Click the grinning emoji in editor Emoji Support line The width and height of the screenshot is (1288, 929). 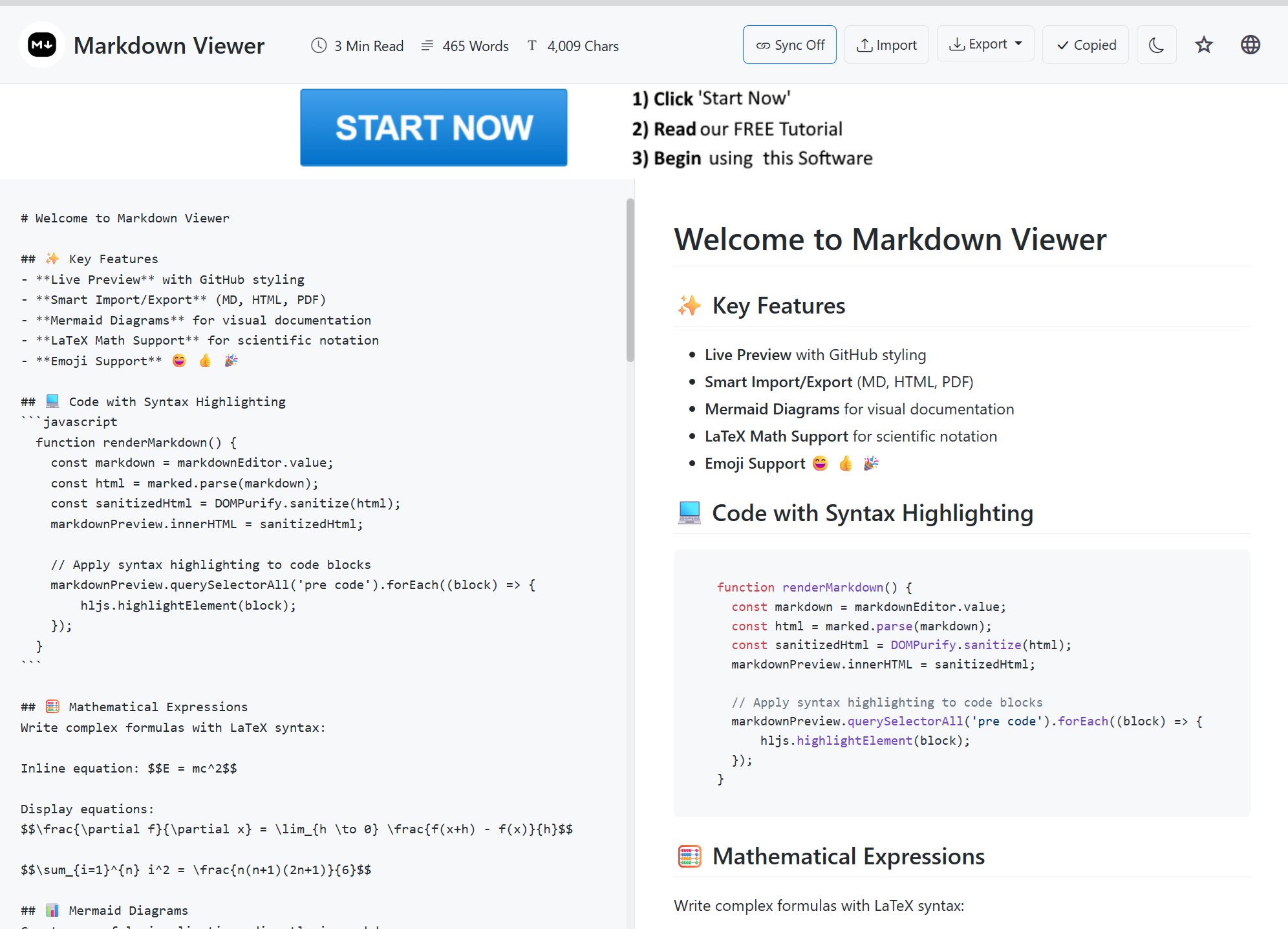click(x=179, y=361)
